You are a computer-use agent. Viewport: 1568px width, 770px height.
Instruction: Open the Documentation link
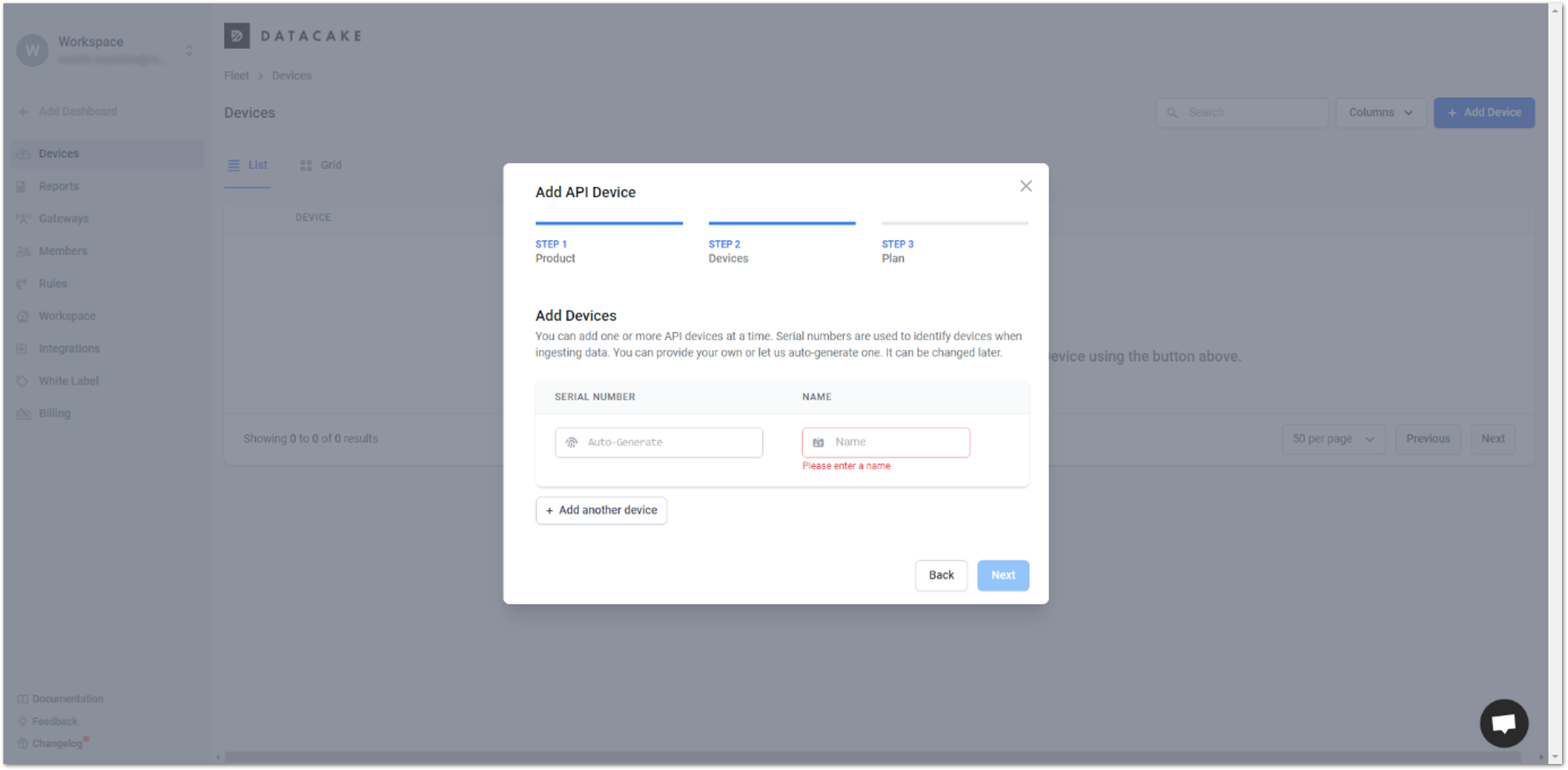[68, 699]
